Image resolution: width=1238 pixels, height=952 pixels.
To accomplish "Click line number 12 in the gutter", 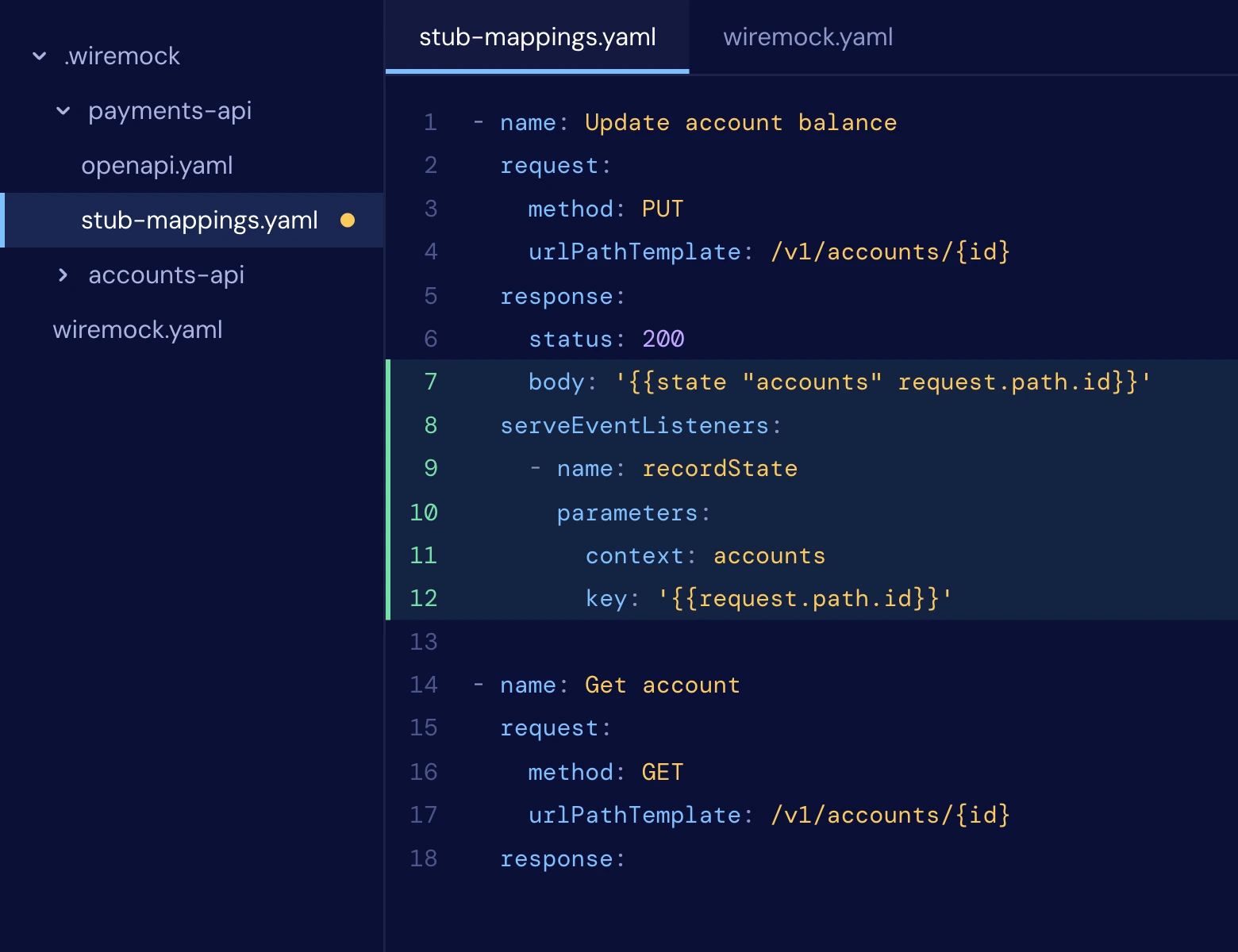I will click(424, 598).
